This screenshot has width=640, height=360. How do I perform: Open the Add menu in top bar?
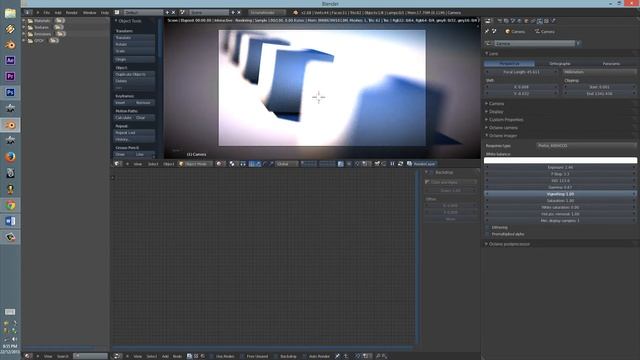[x=58, y=13]
